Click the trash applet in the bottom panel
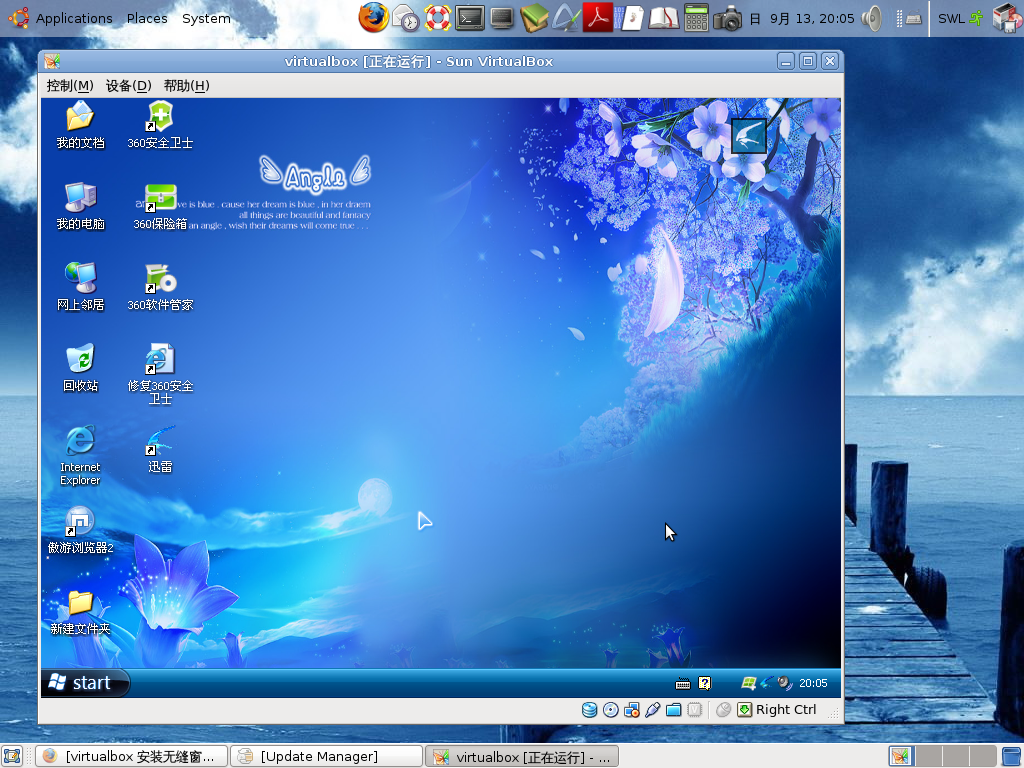This screenshot has width=1024, height=768. click(1012, 756)
